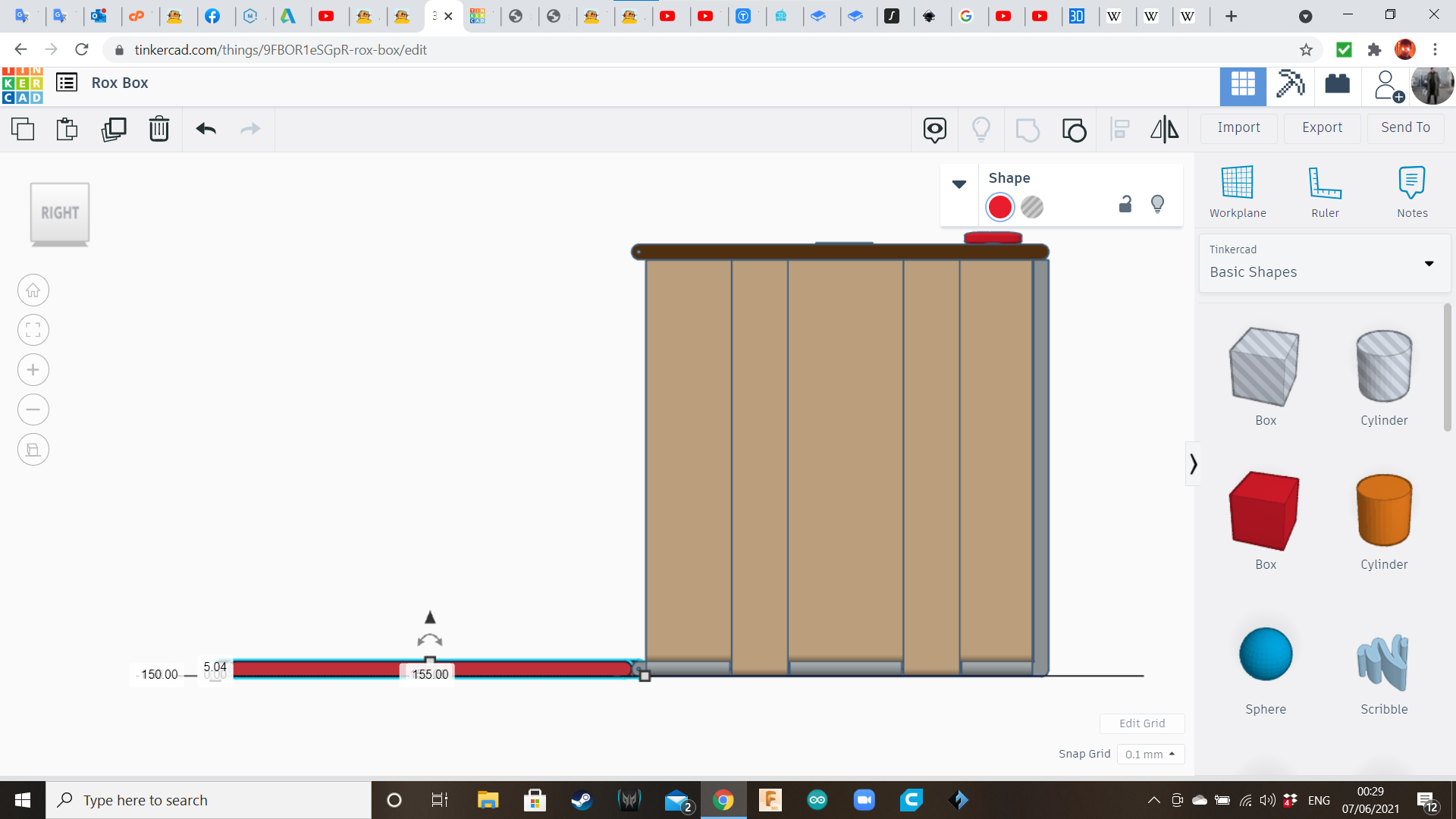Undo the last action
The height and width of the screenshot is (819, 1456).
click(206, 129)
